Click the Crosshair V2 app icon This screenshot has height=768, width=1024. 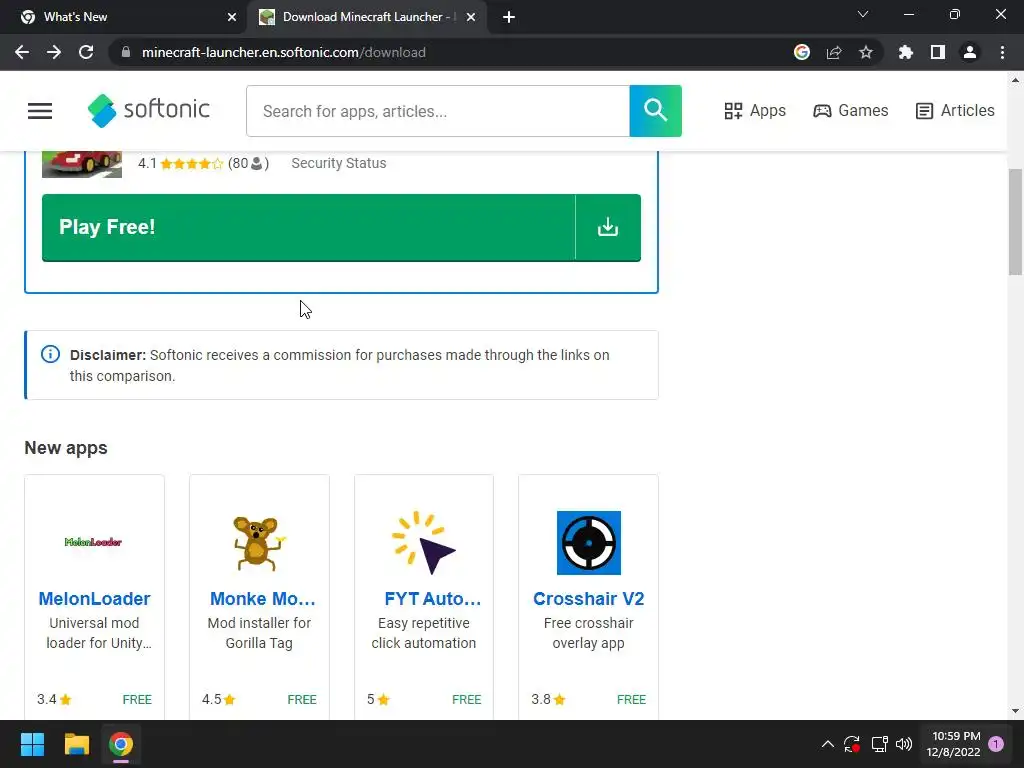[x=588, y=543]
